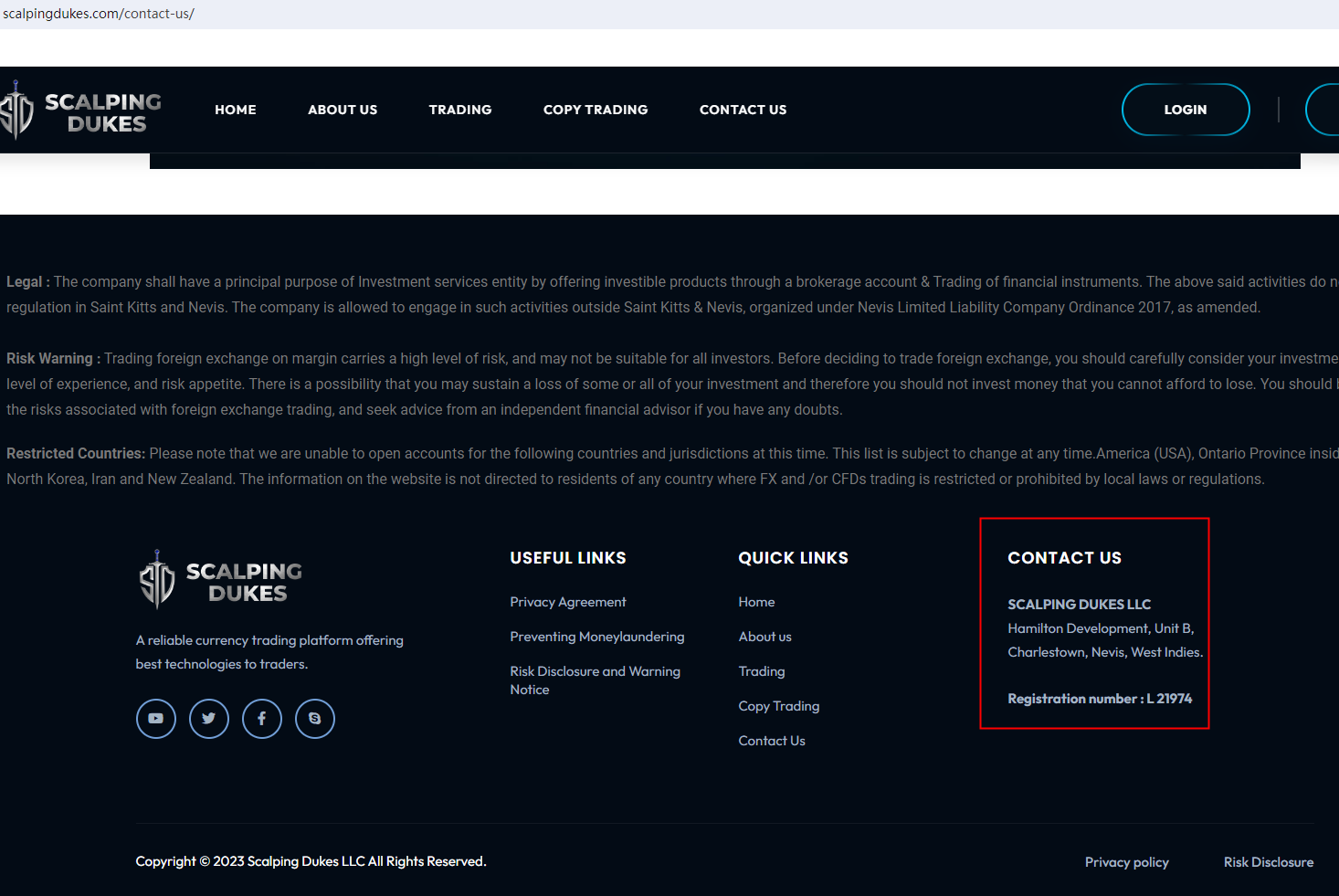Open Risk Disclosure and Warning Notice link
Viewport: 1339px width, 896px height.
pyautogui.click(x=596, y=680)
